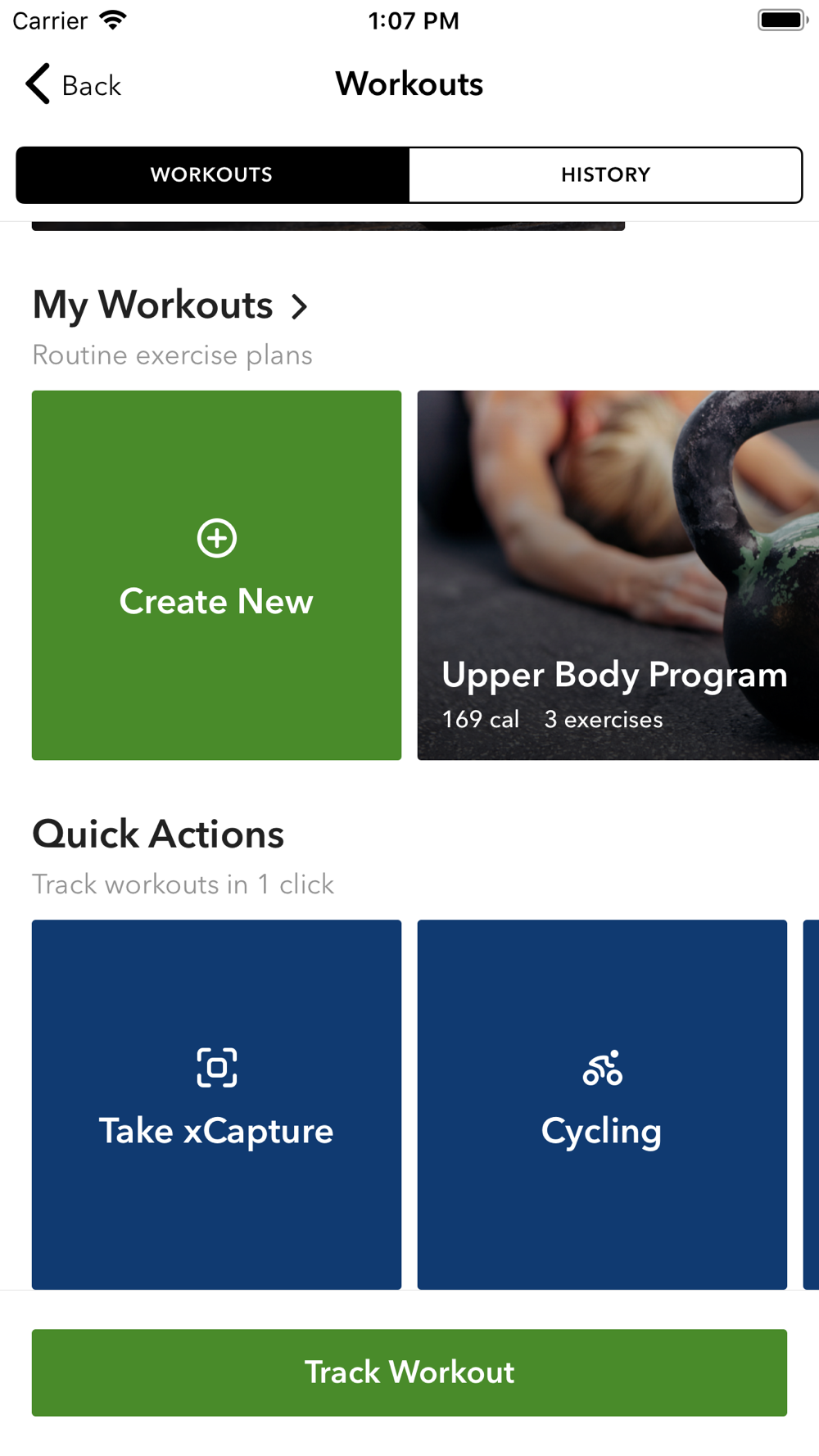Tap the Take xCapture label
The image size is (819, 1456).
coord(216,1131)
